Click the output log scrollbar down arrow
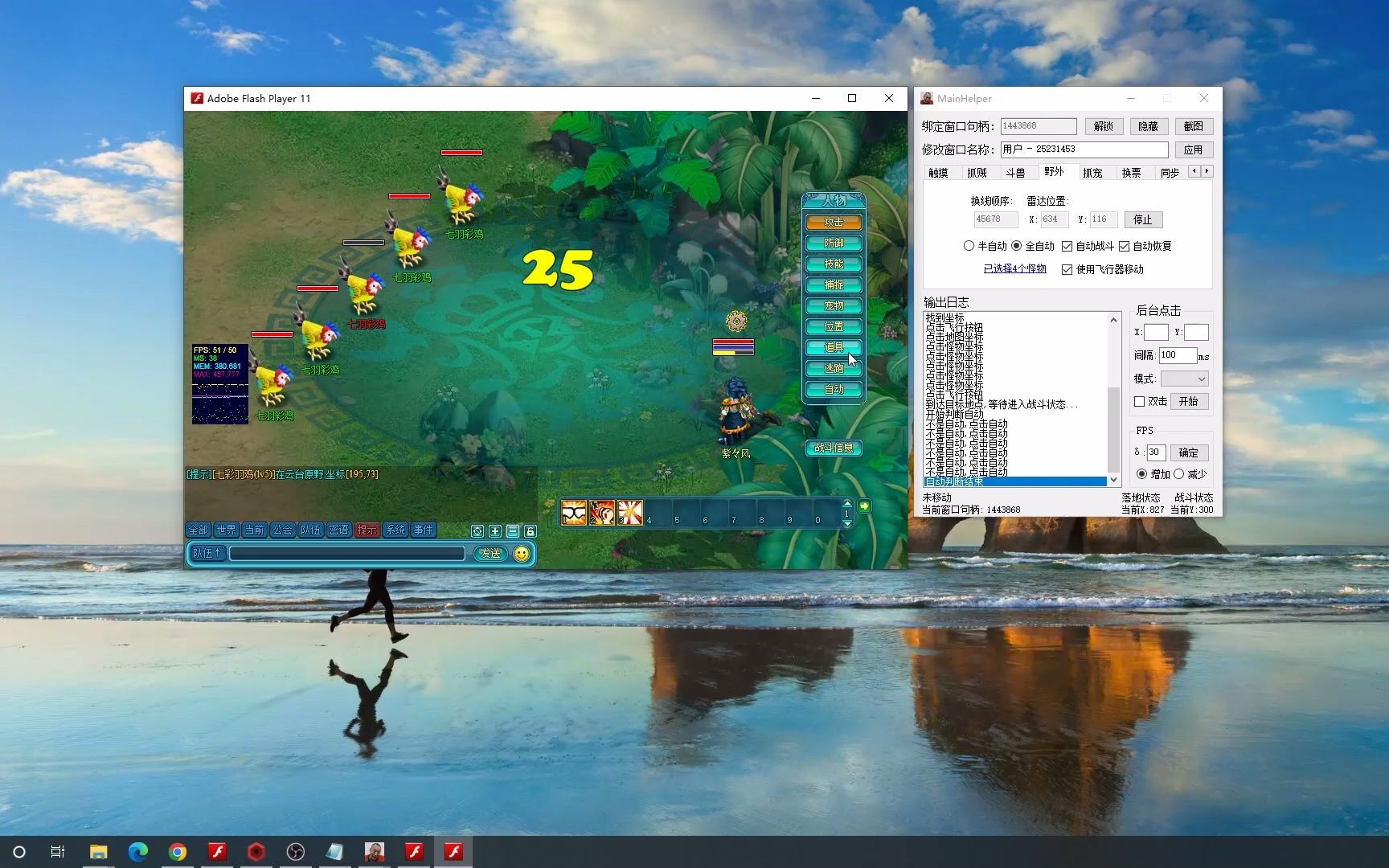 coord(1113,480)
